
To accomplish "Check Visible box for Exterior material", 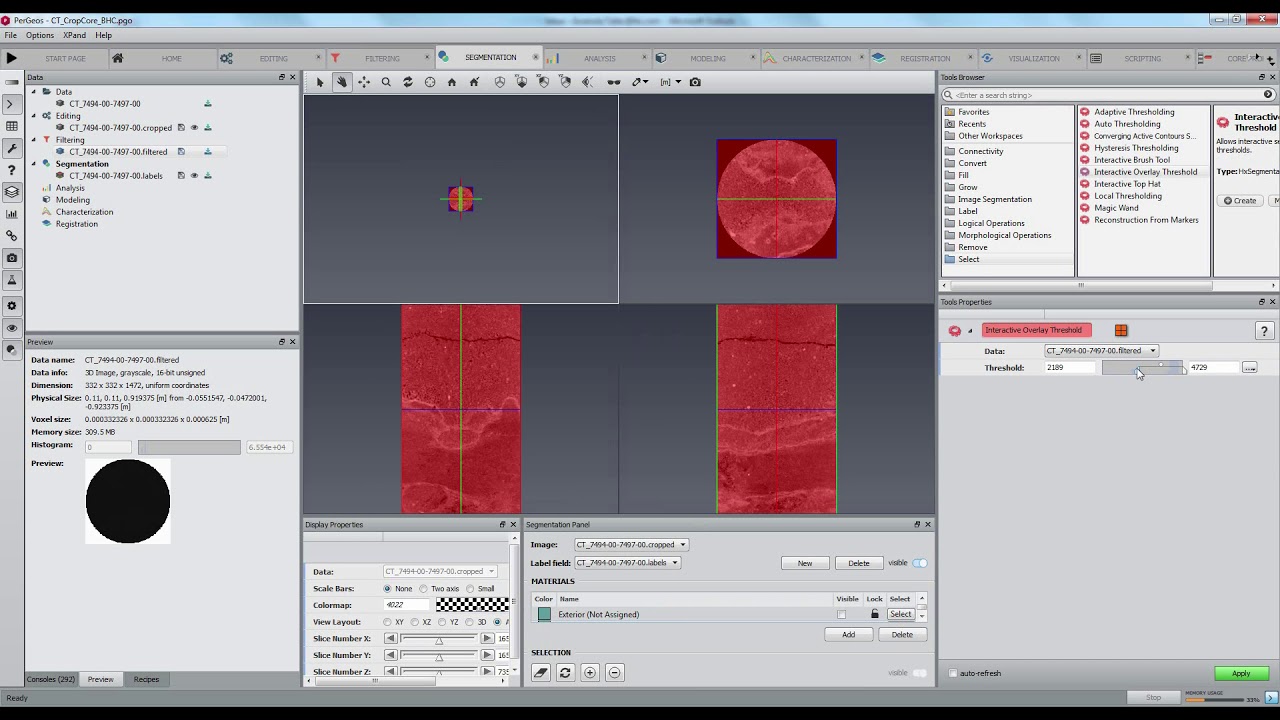I will 841,615.
